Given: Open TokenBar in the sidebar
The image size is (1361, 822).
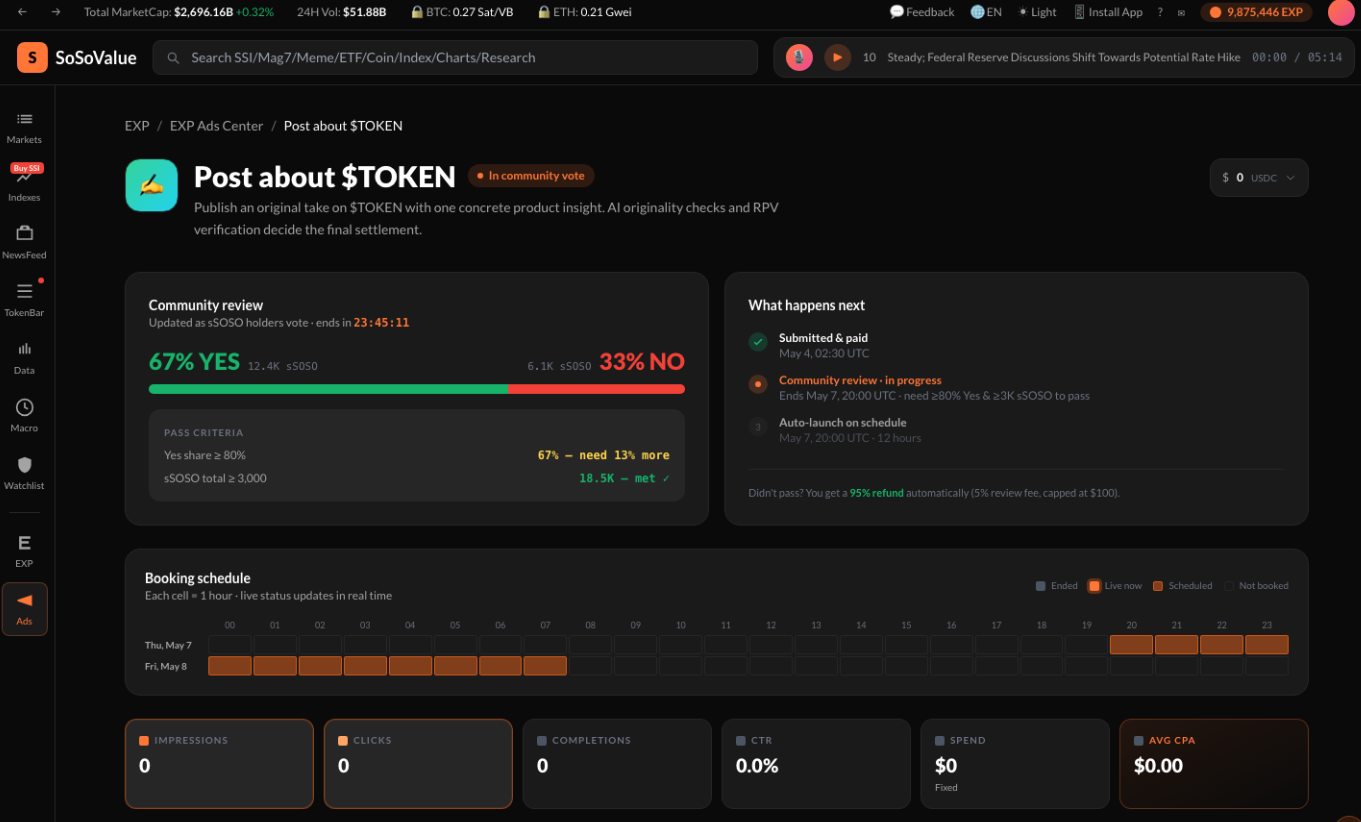Looking at the screenshot, I should coord(24,299).
